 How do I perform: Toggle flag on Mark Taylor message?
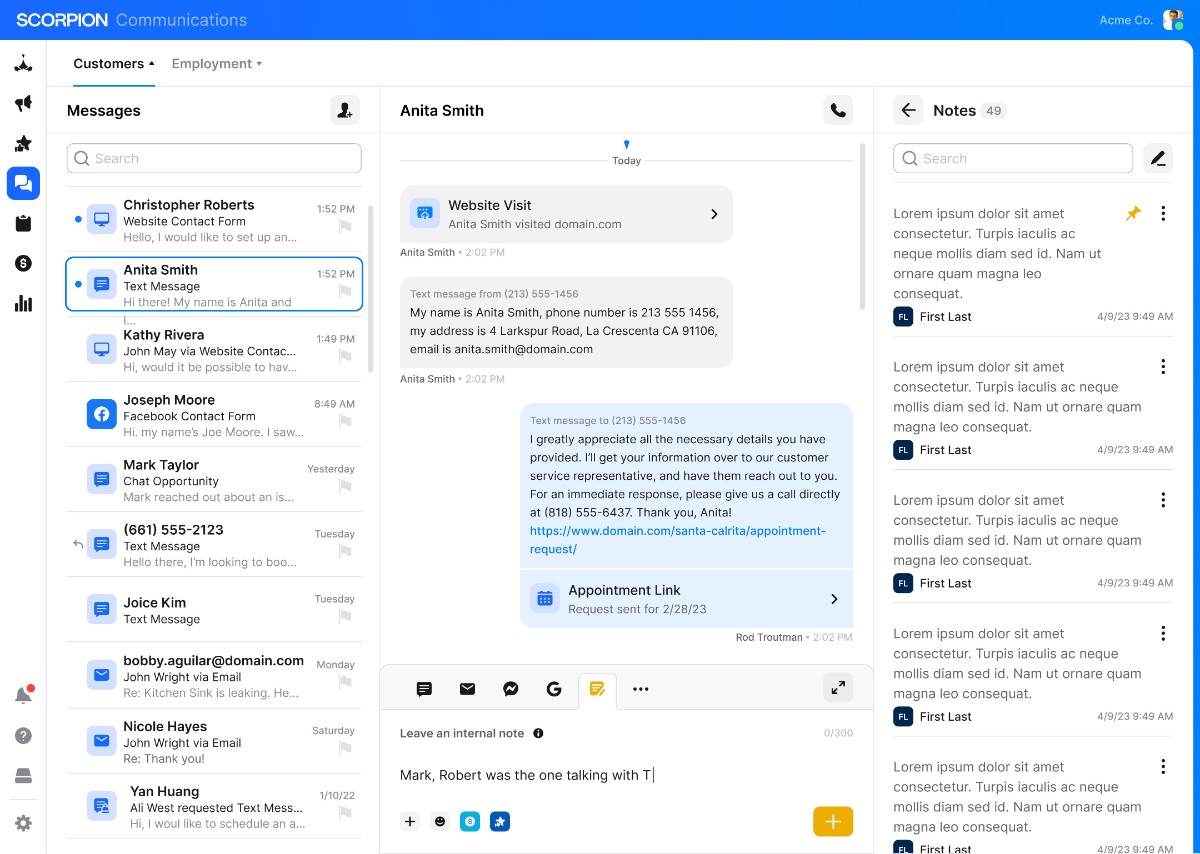pyautogui.click(x=345, y=487)
